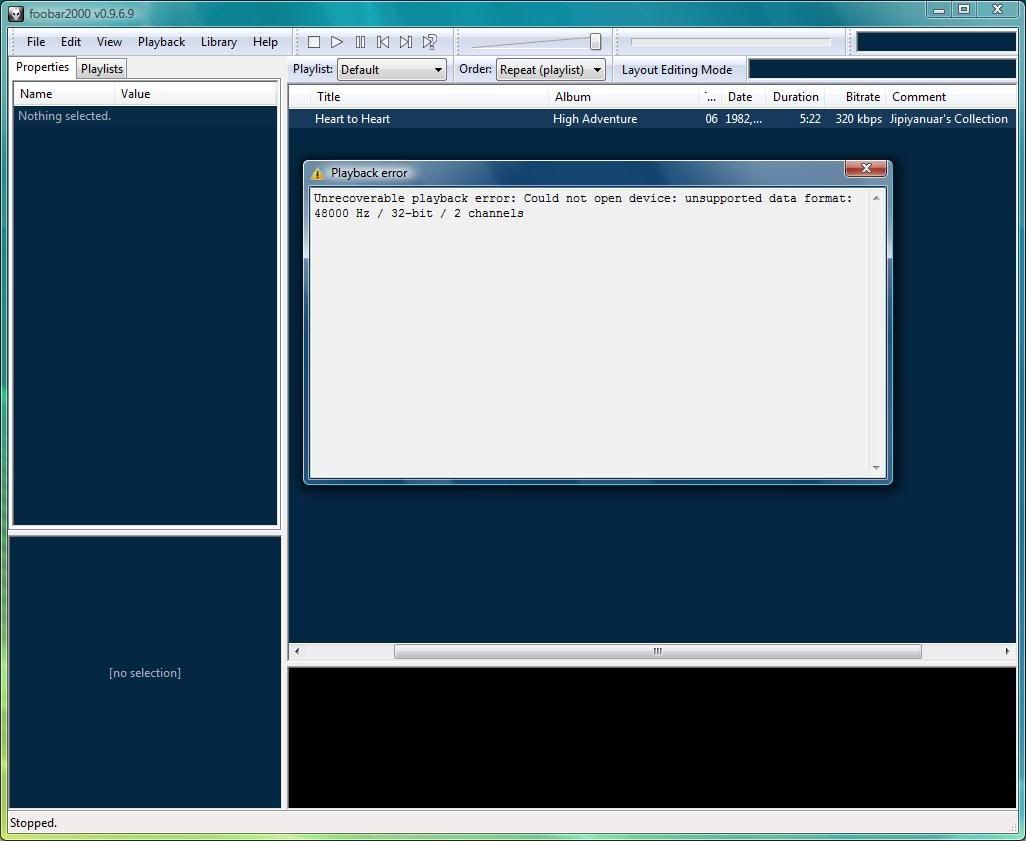Start playback with the Play button
Image resolution: width=1026 pixels, height=841 pixels.
pyautogui.click(x=337, y=42)
